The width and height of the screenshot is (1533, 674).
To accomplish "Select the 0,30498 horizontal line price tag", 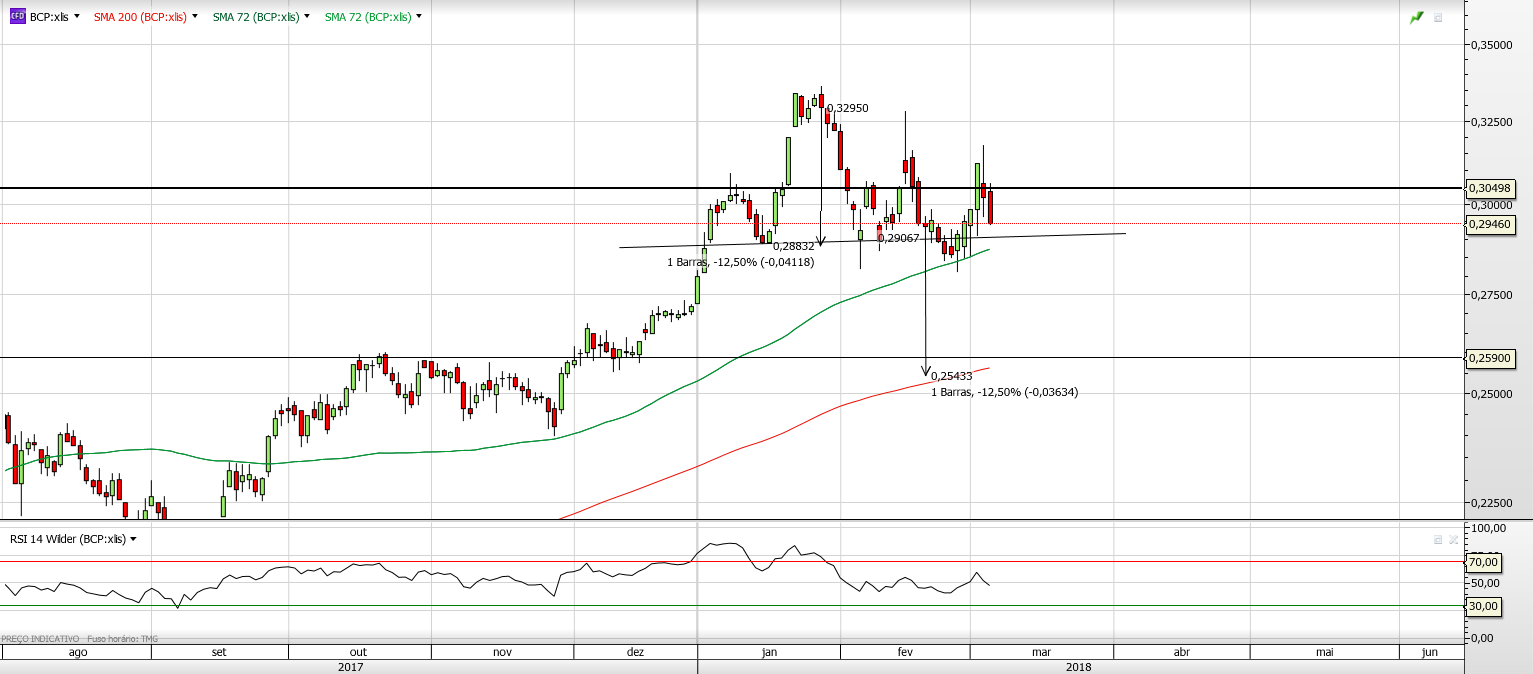I will click(x=1491, y=188).
